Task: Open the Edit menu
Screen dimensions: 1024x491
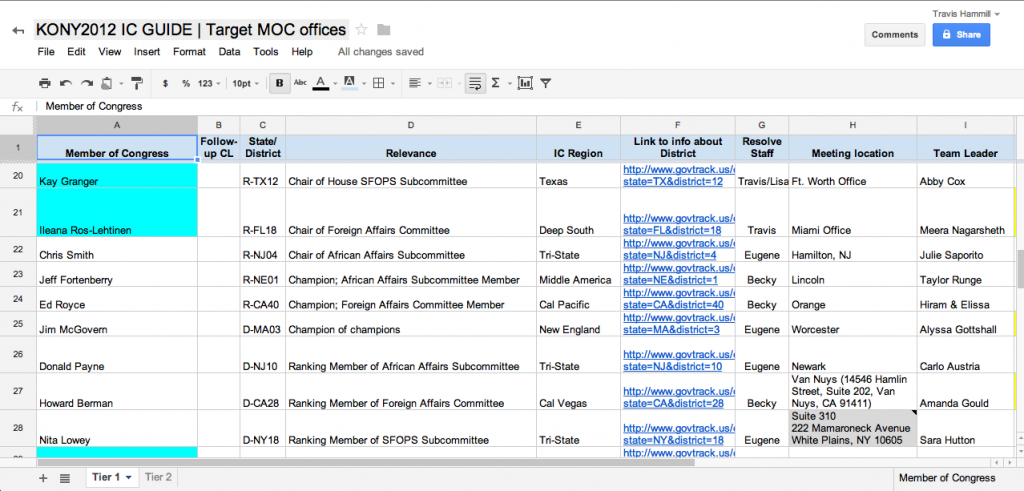Action: [x=76, y=52]
